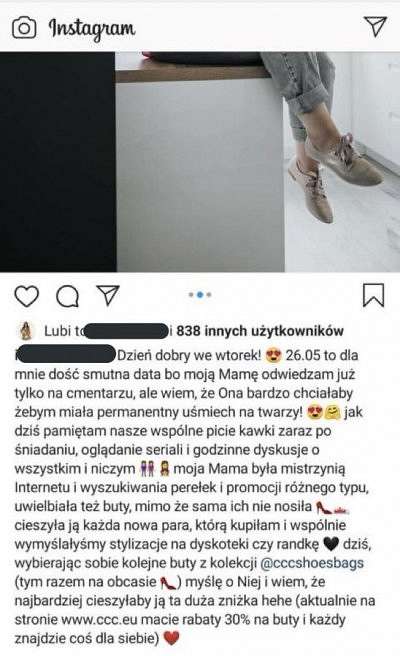Open the camera from the top bar
This screenshot has height=656, width=400.
24,28
